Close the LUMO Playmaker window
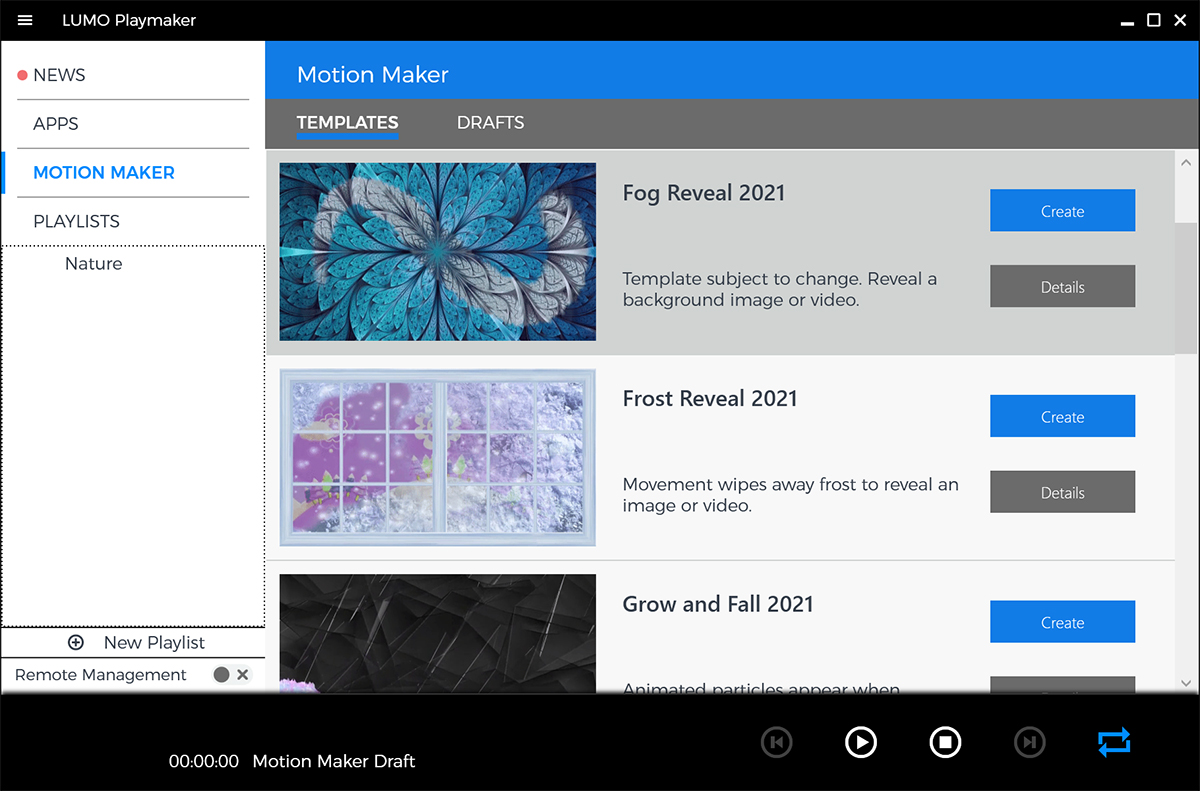 click(x=1180, y=20)
